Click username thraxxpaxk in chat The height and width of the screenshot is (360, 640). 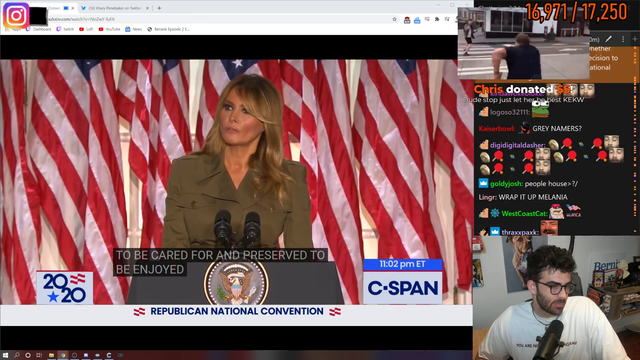click(520, 232)
